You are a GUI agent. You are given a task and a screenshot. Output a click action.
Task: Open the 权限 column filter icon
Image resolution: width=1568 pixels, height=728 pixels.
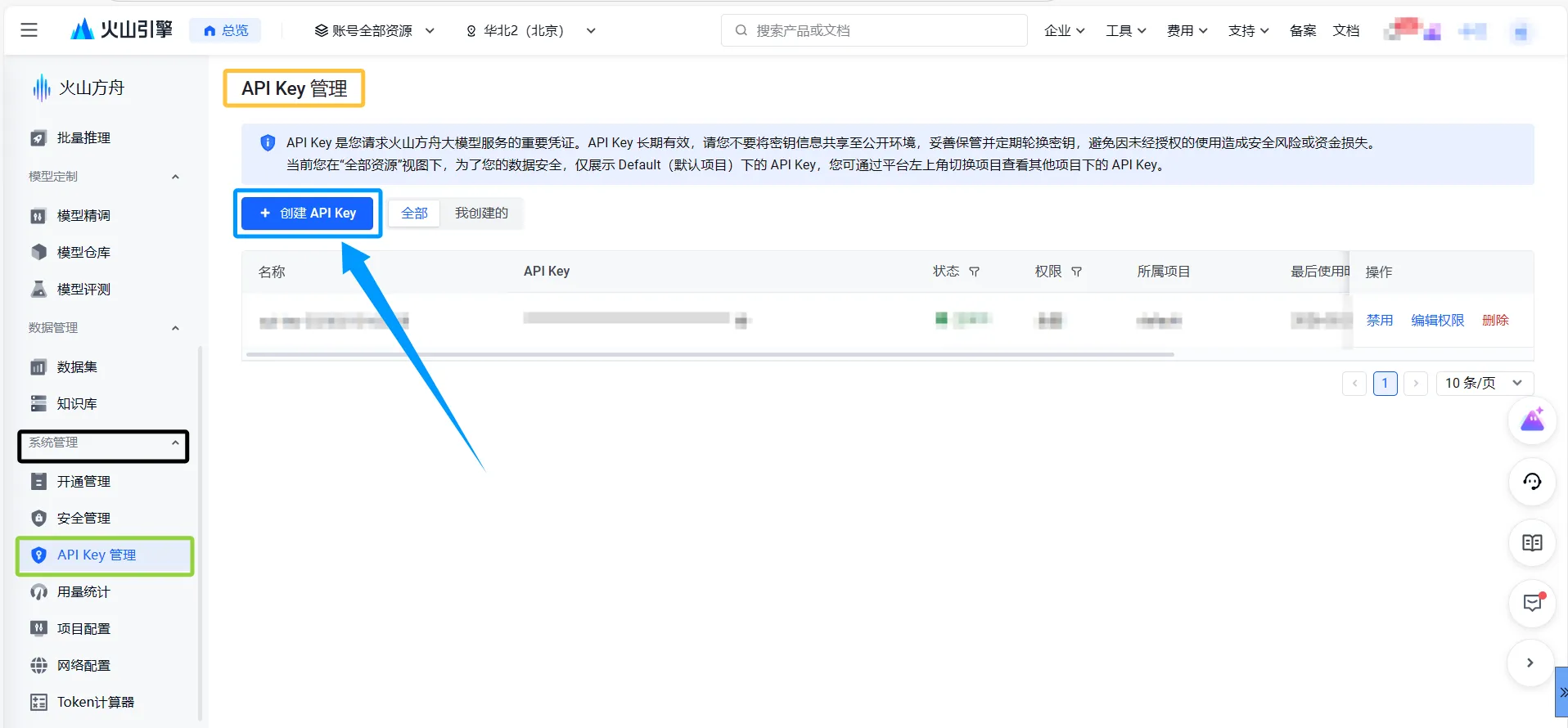coord(1076,272)
